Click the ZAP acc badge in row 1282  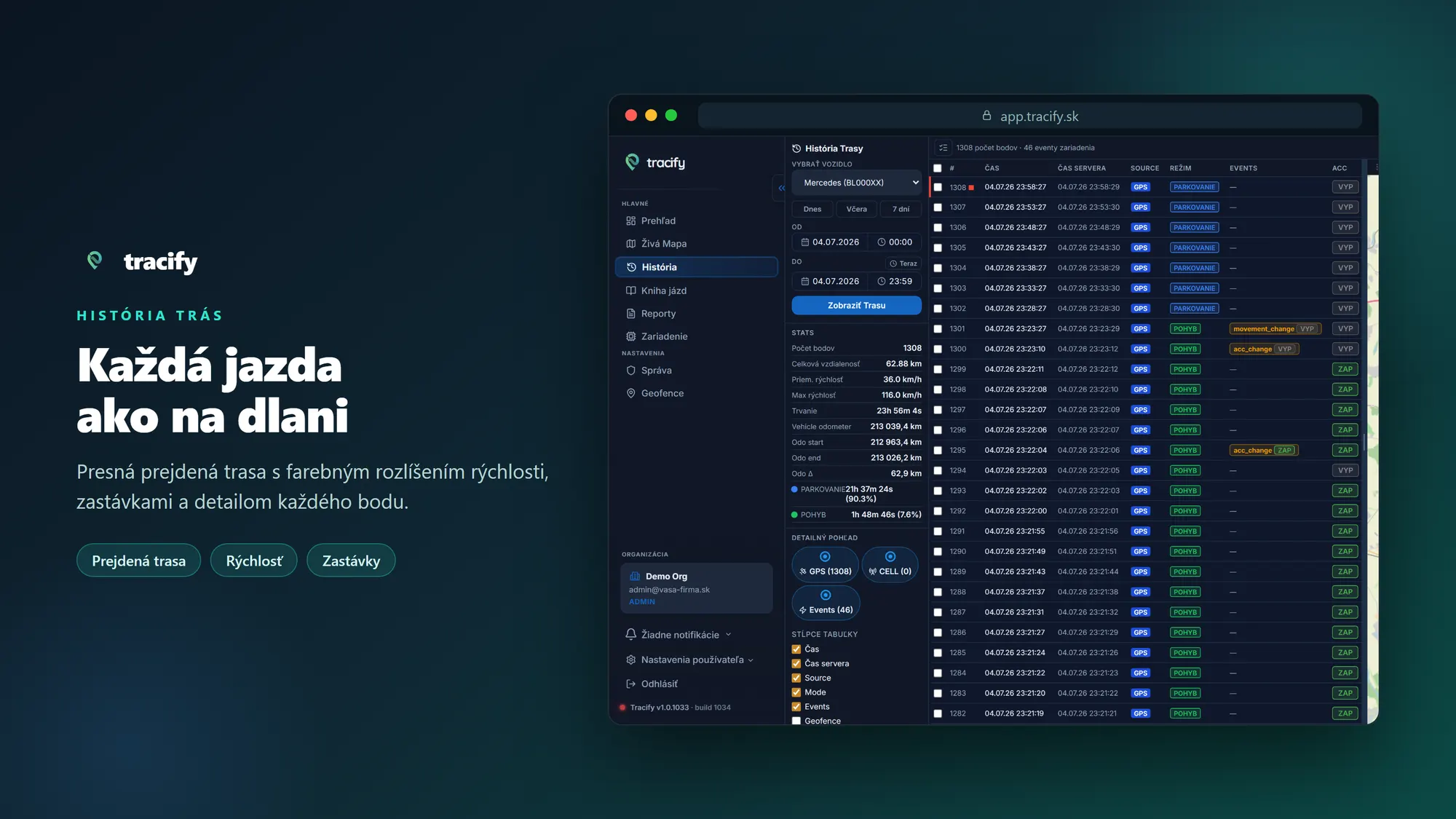pyautogui.click(x=1345, y=714)
